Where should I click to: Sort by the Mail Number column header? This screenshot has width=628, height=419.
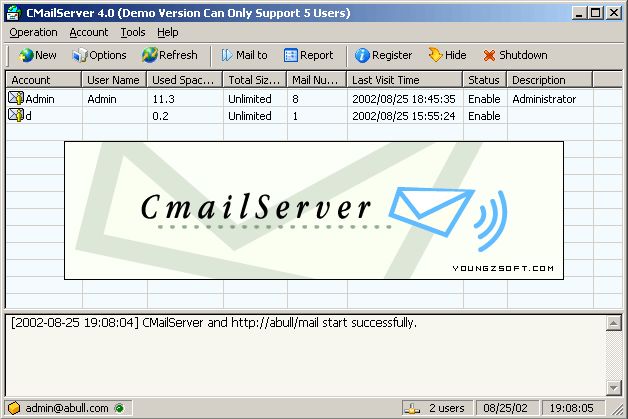(x=317, y=80)
